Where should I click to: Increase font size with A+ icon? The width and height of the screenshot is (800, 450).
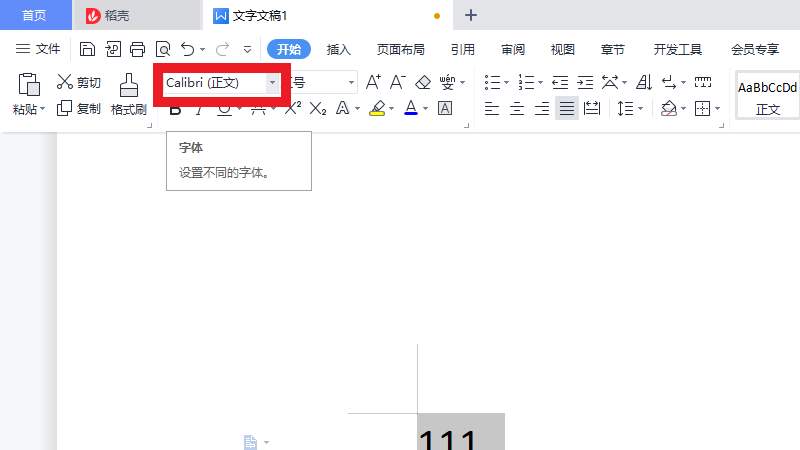373,83
